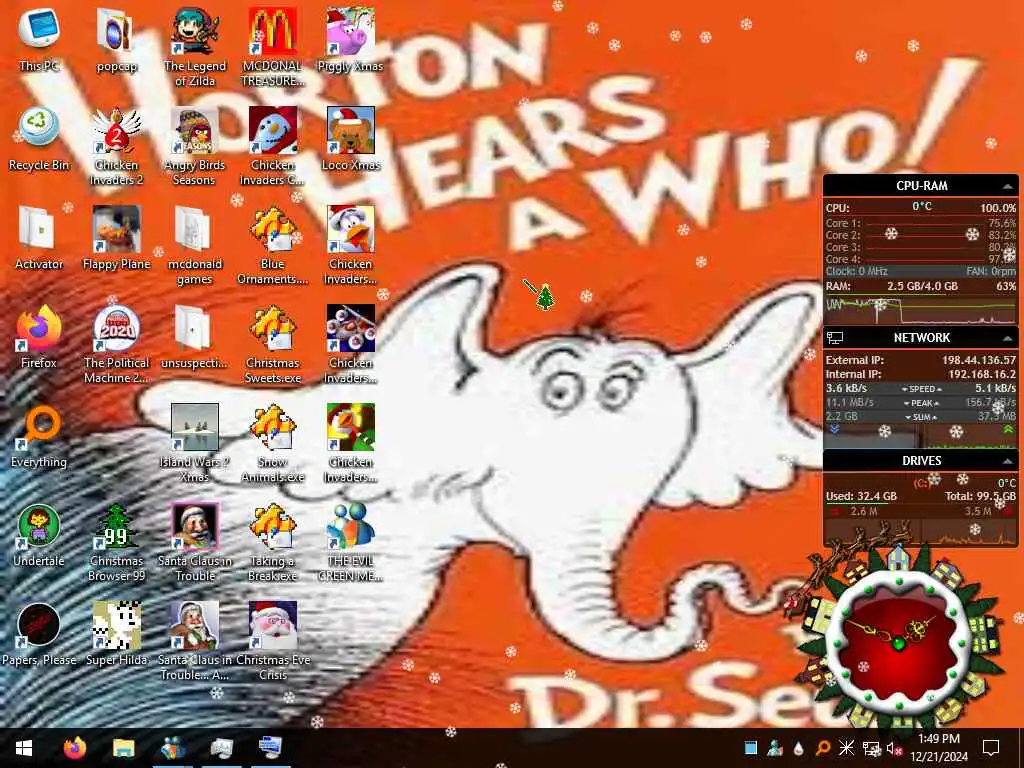This screenshot has height=768, width=1024.
Task: Open the taskbar clock showing 1:49 PM
Action: [938, 748]
